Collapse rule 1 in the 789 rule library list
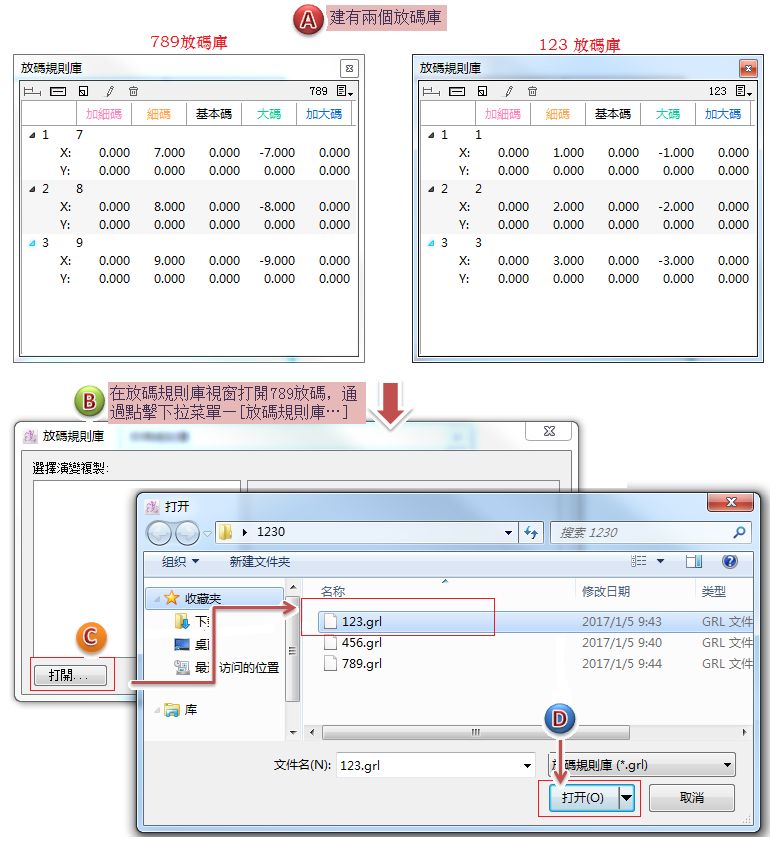 tap(31, 135)
